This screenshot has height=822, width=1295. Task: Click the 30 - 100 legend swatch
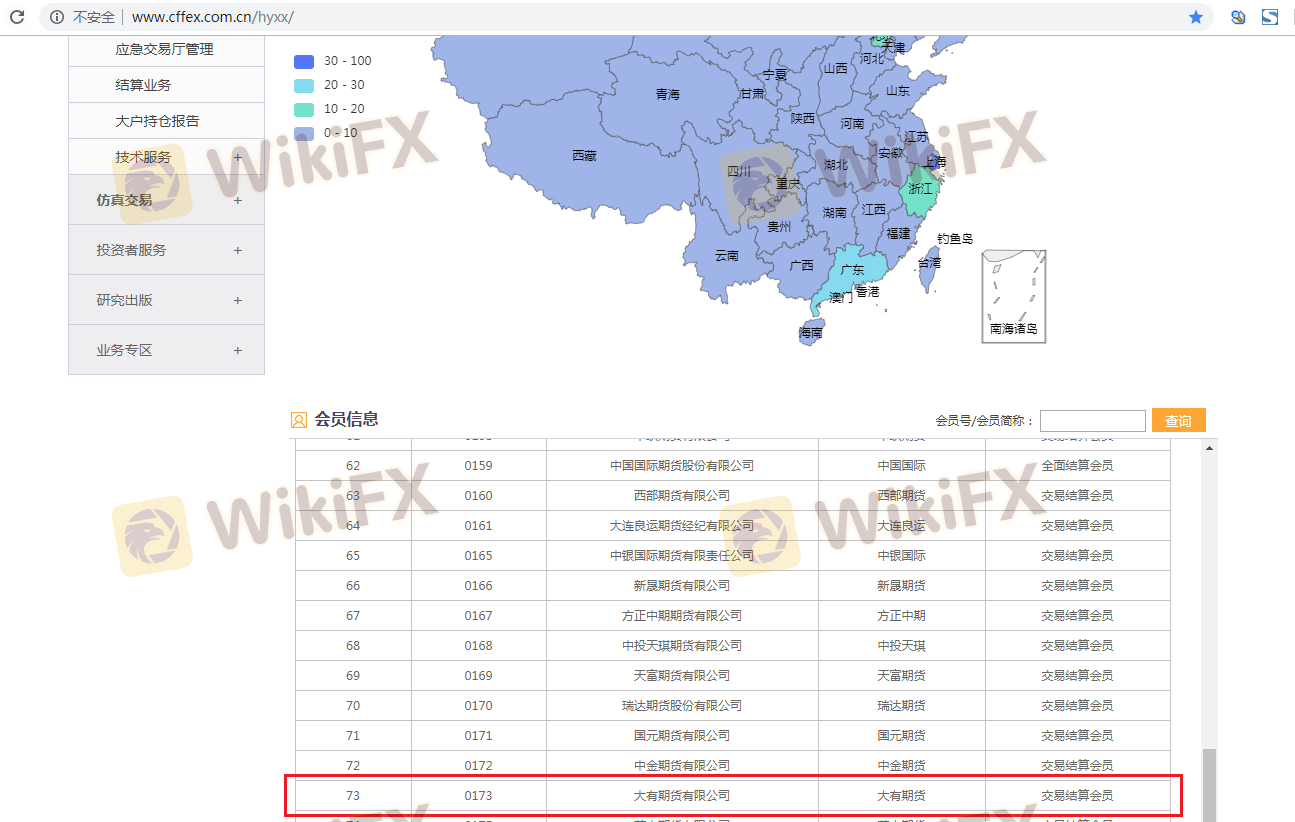coord(304,61)
